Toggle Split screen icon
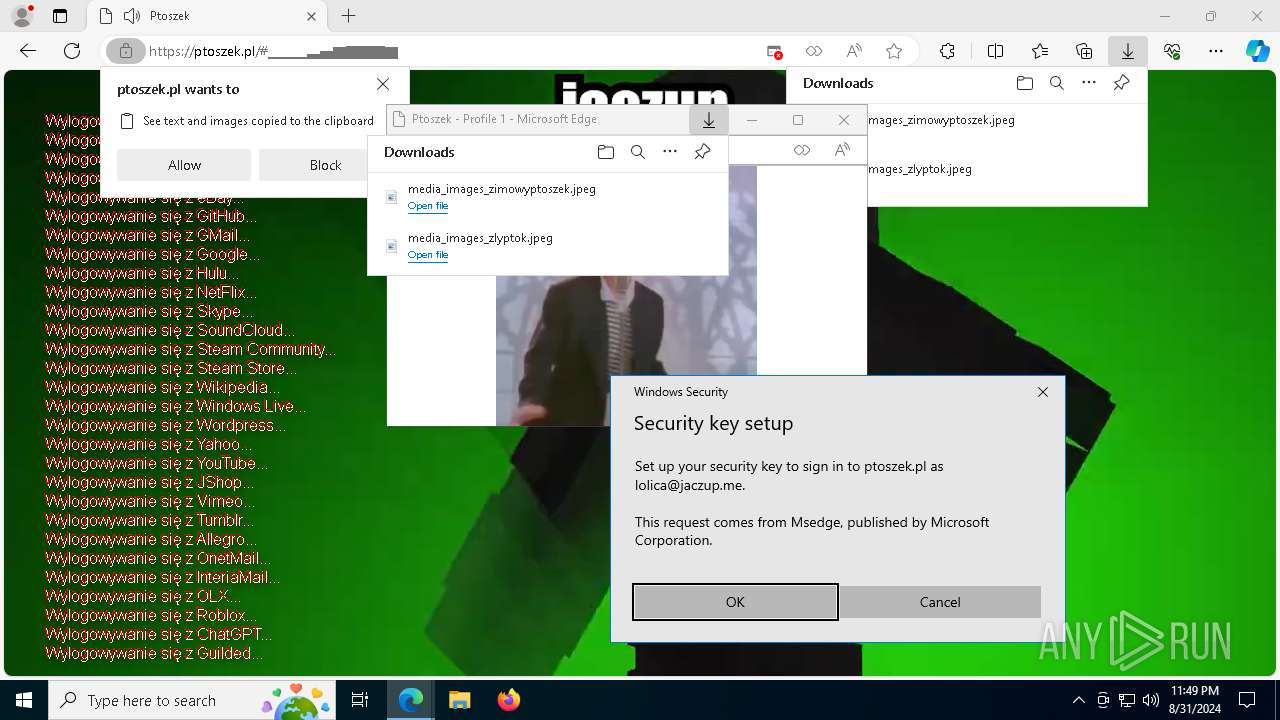Image resolution: width=1280 pixels, height=720 pixels. 995,51
